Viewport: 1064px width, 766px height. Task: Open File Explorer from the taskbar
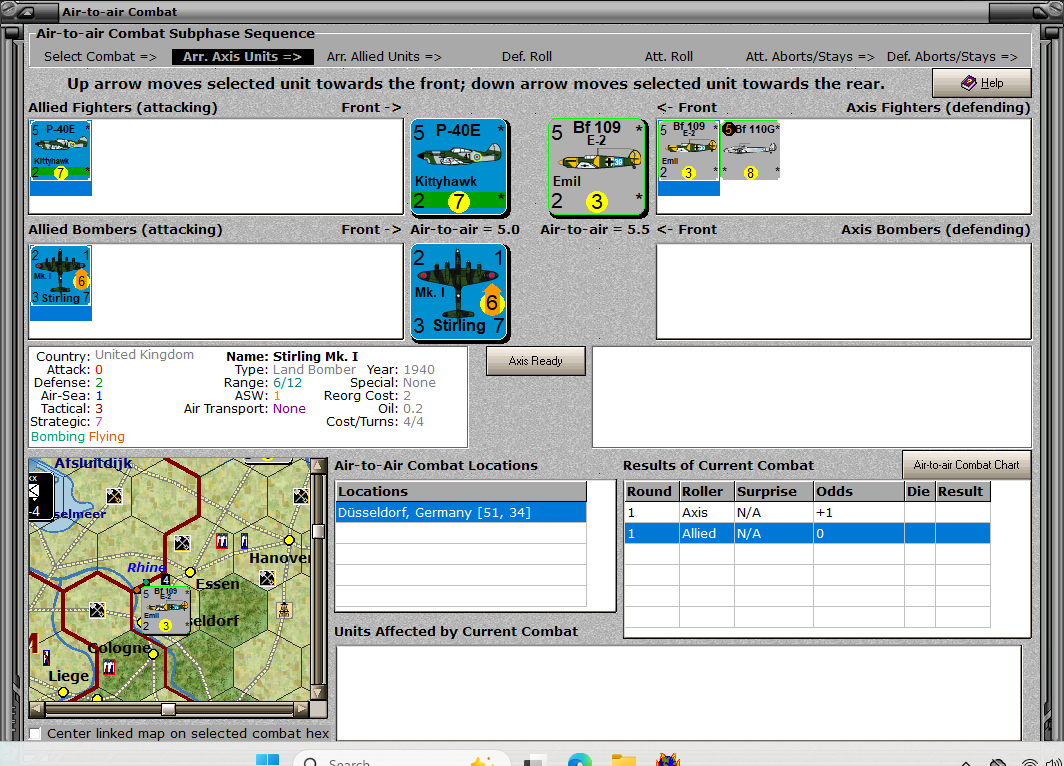(x=624, y=760)
